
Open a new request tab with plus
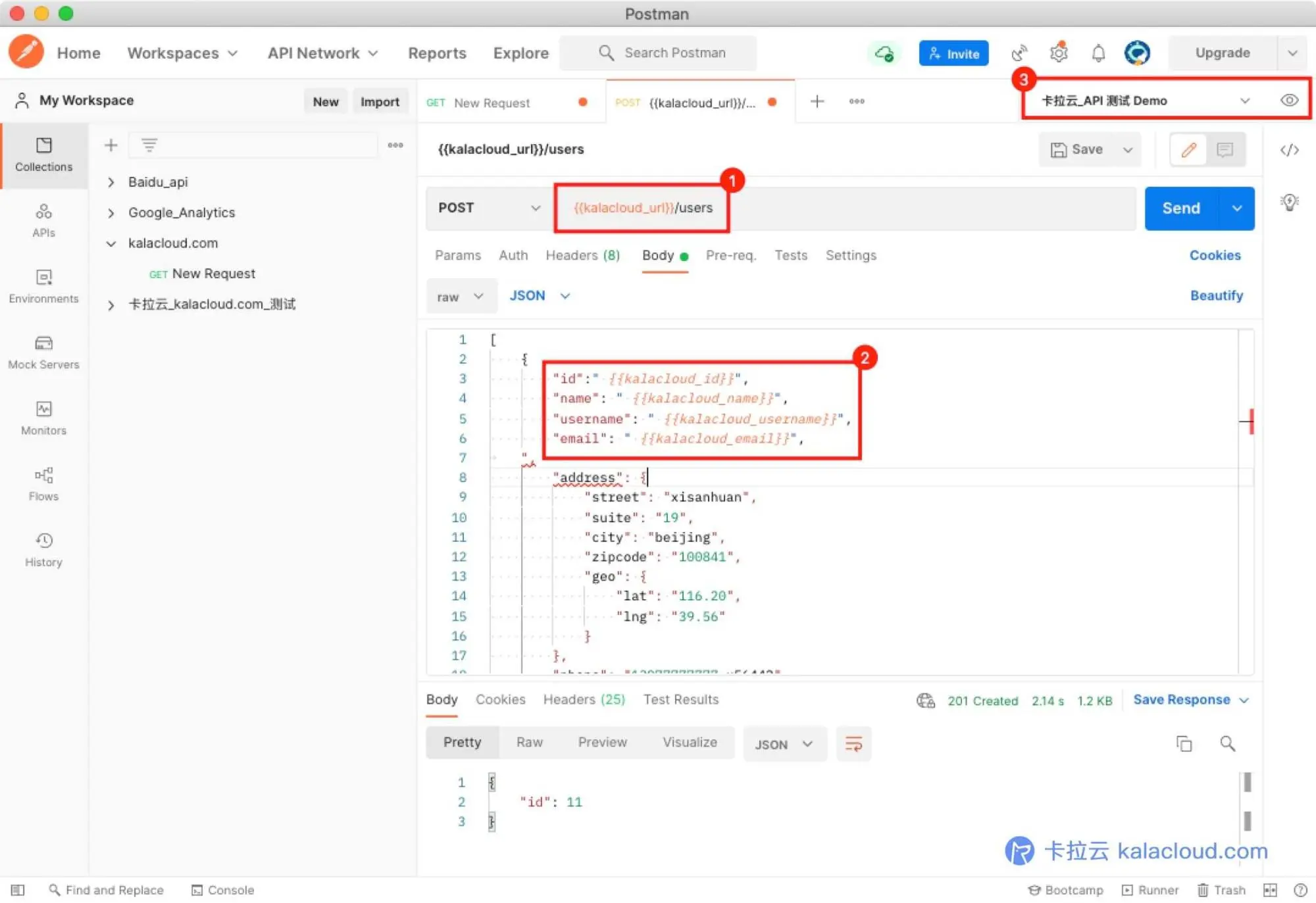(x=817, y=101)
